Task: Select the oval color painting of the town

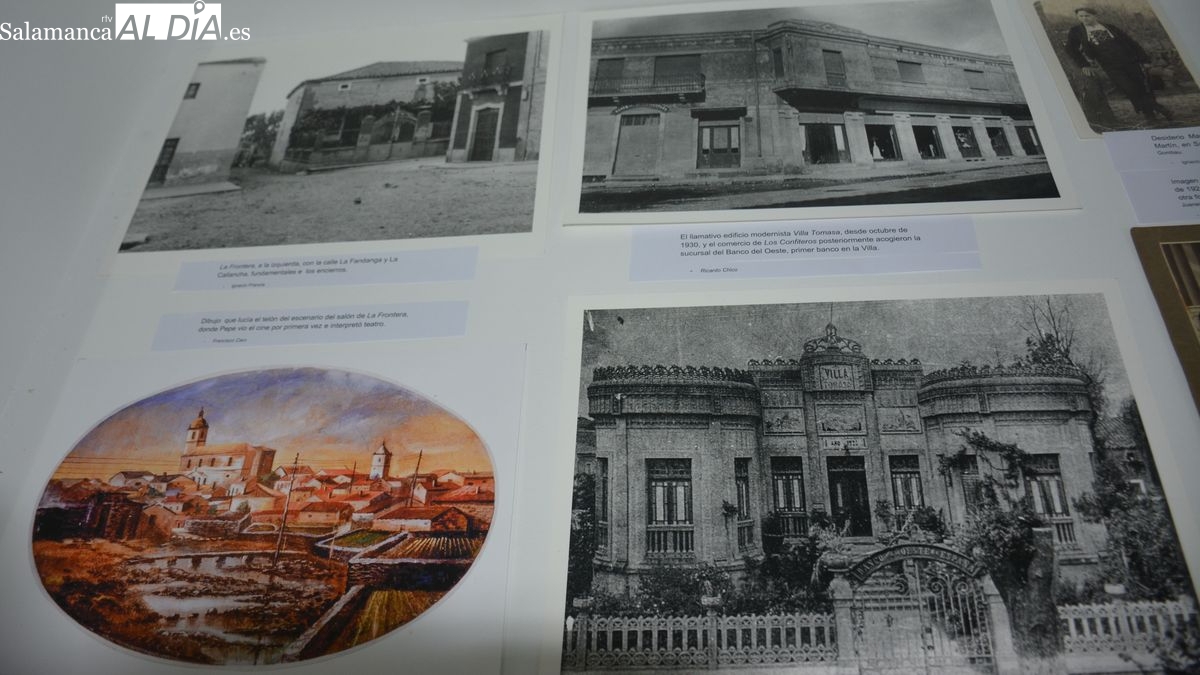Action: point(265,515)
